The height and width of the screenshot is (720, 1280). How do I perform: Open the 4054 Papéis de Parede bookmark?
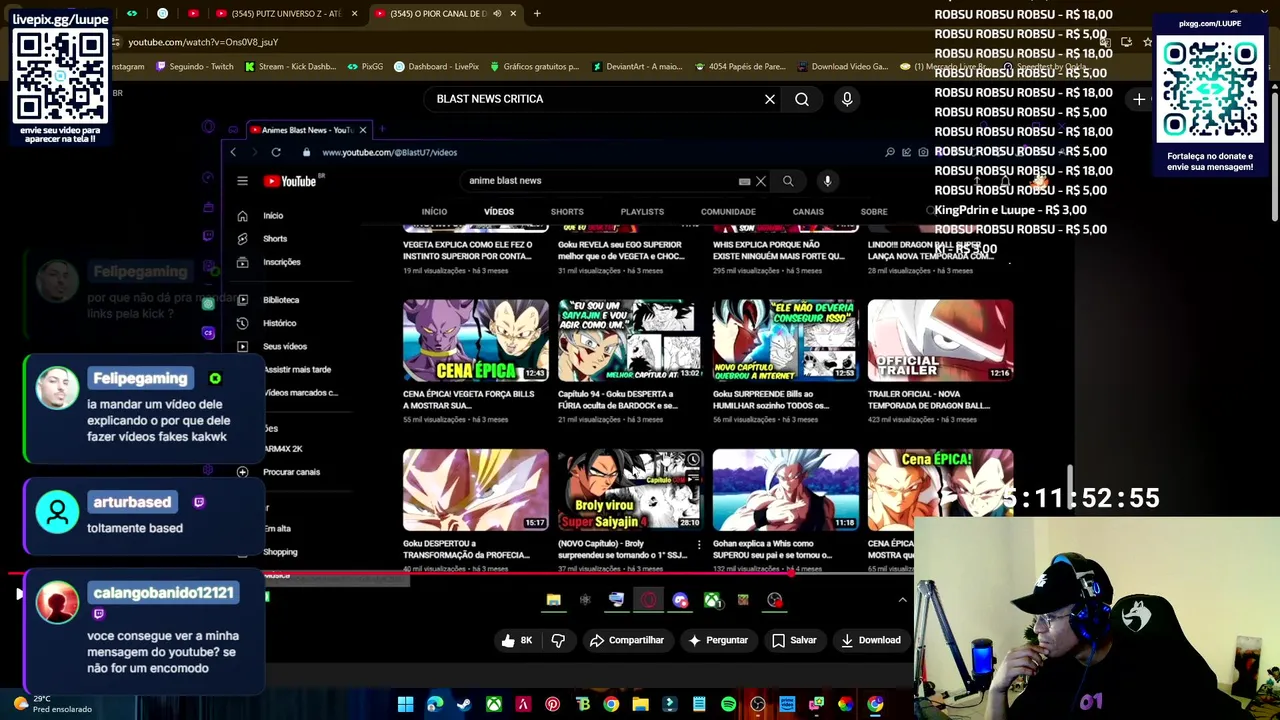point(739,67)
